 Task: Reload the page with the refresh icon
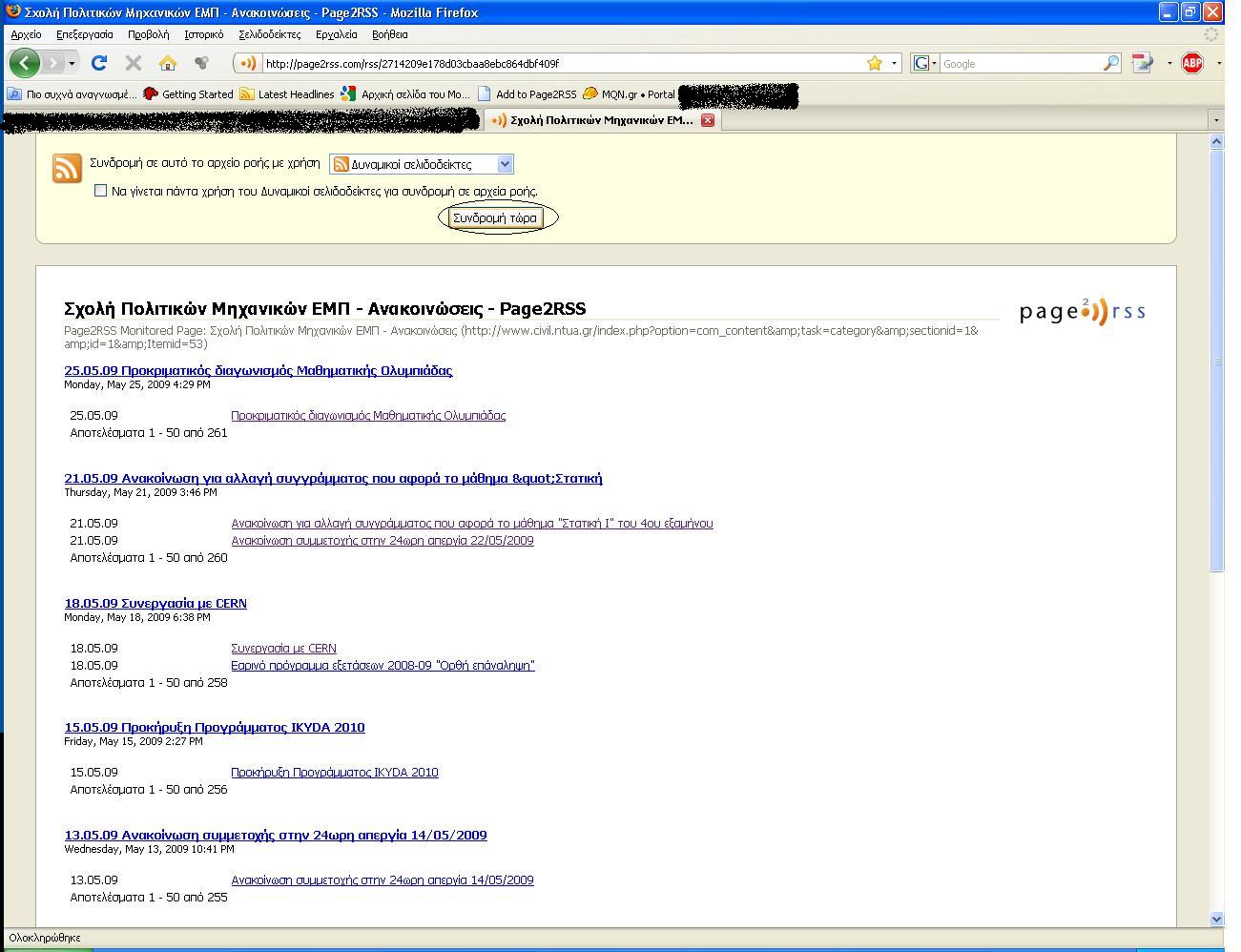click(x=98, y=63)
